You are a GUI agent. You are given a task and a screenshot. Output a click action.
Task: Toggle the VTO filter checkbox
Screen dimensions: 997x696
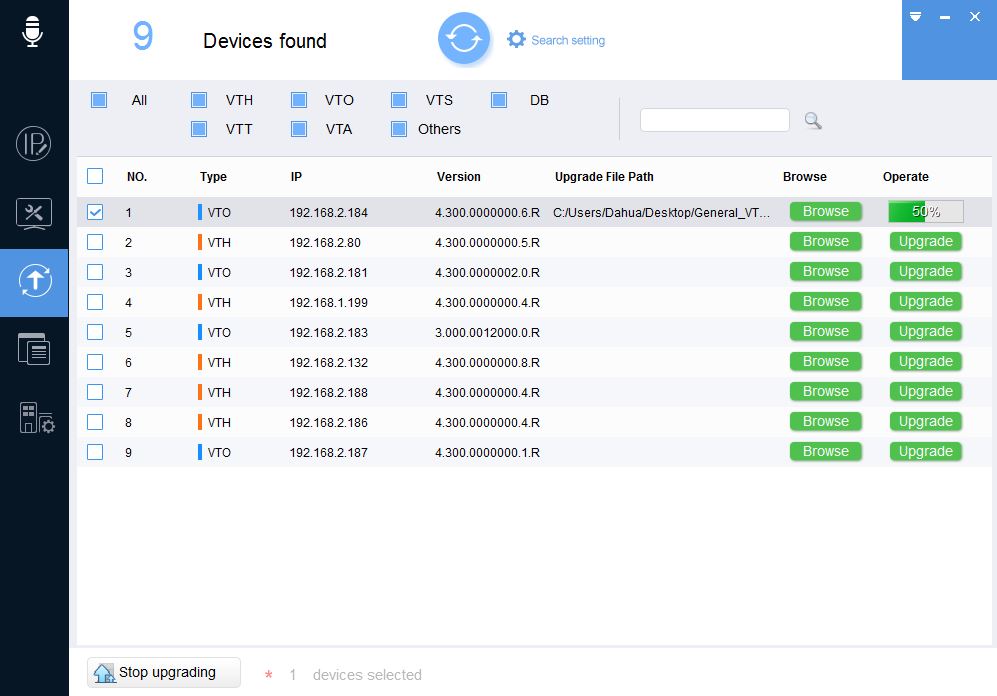point(299,100)
